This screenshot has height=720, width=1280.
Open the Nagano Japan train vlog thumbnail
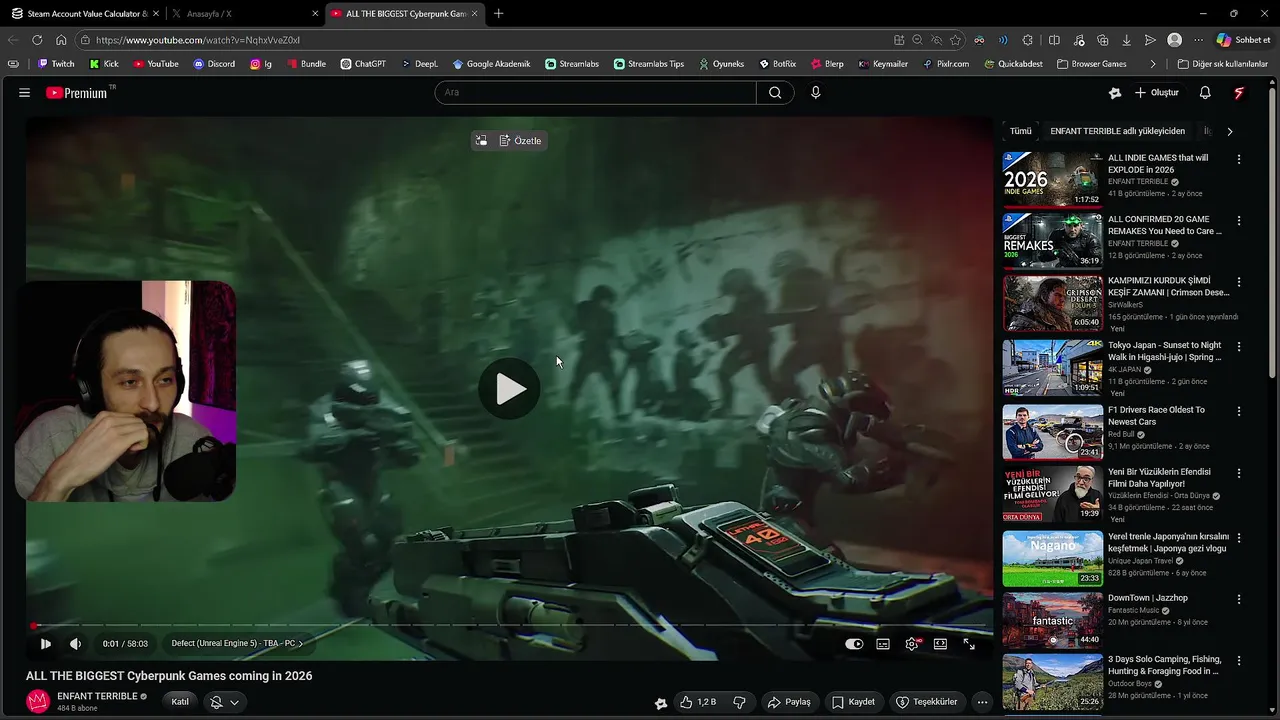(1052, 559)
